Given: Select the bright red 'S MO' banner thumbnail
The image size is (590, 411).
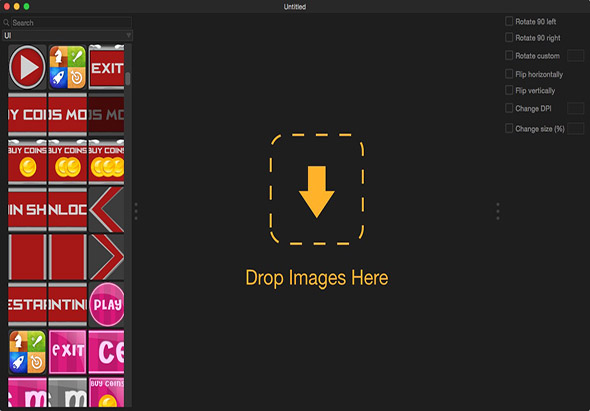Looking at the screenshot, I should coord(67,114).
